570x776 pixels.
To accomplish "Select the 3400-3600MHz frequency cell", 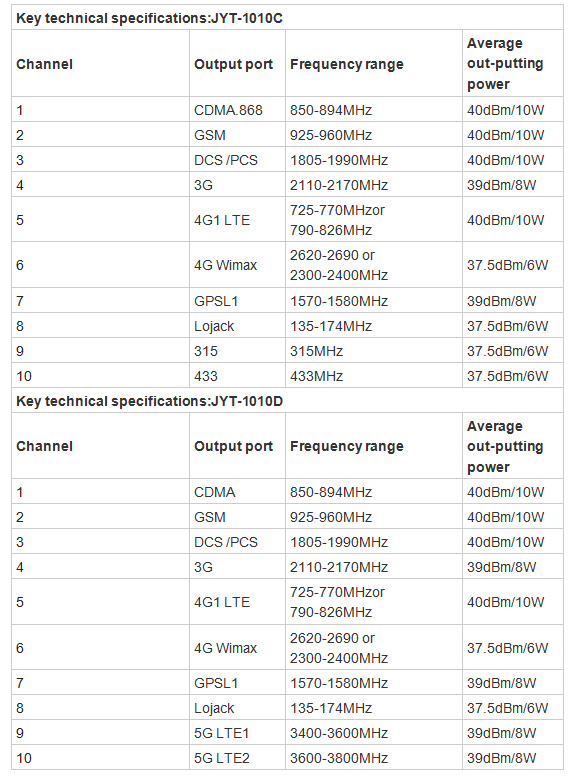I will (374, 732).
